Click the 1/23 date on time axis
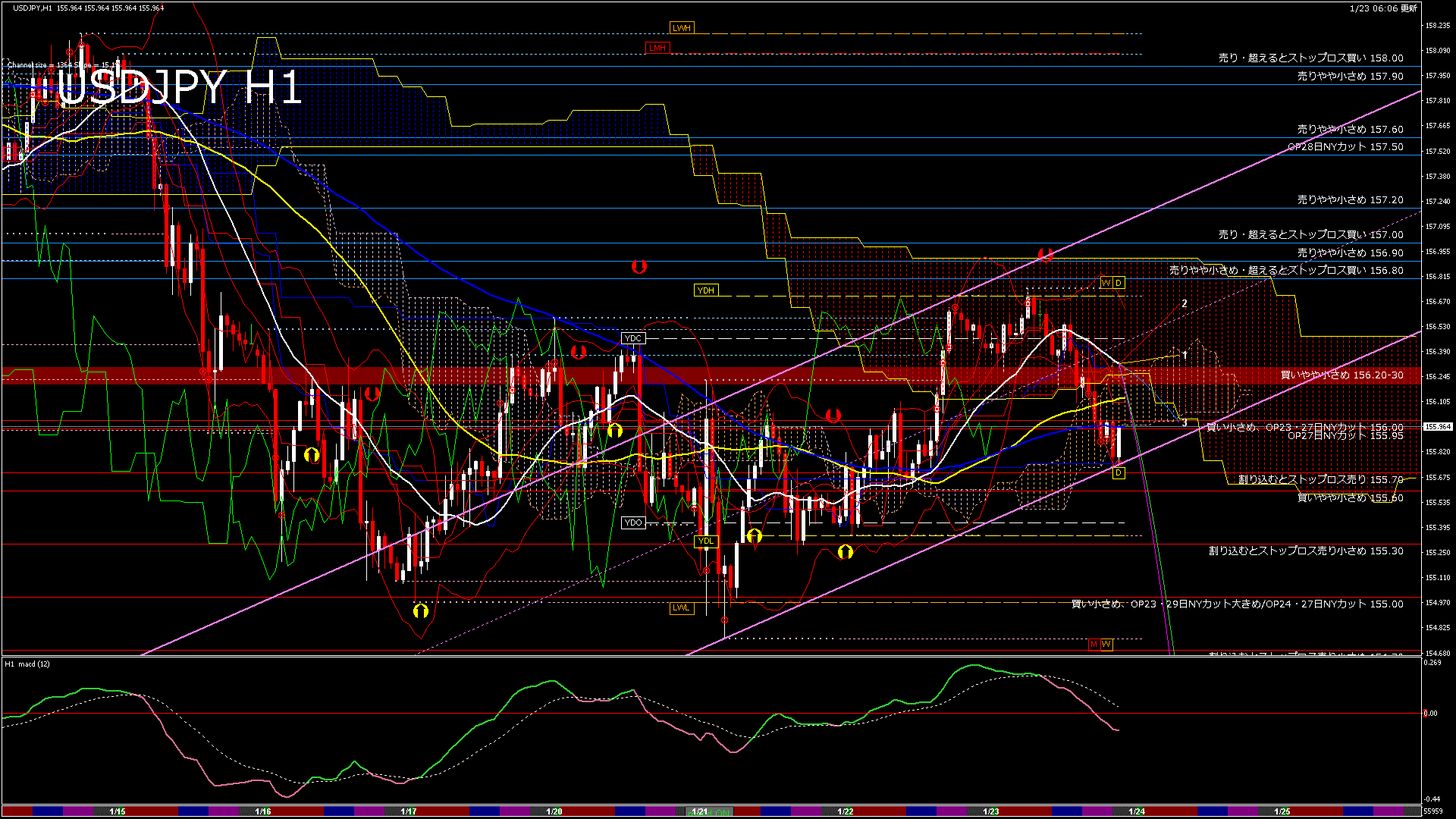Screen dimensions: 1456x819 pyautogui.click(x=990, y=811)
